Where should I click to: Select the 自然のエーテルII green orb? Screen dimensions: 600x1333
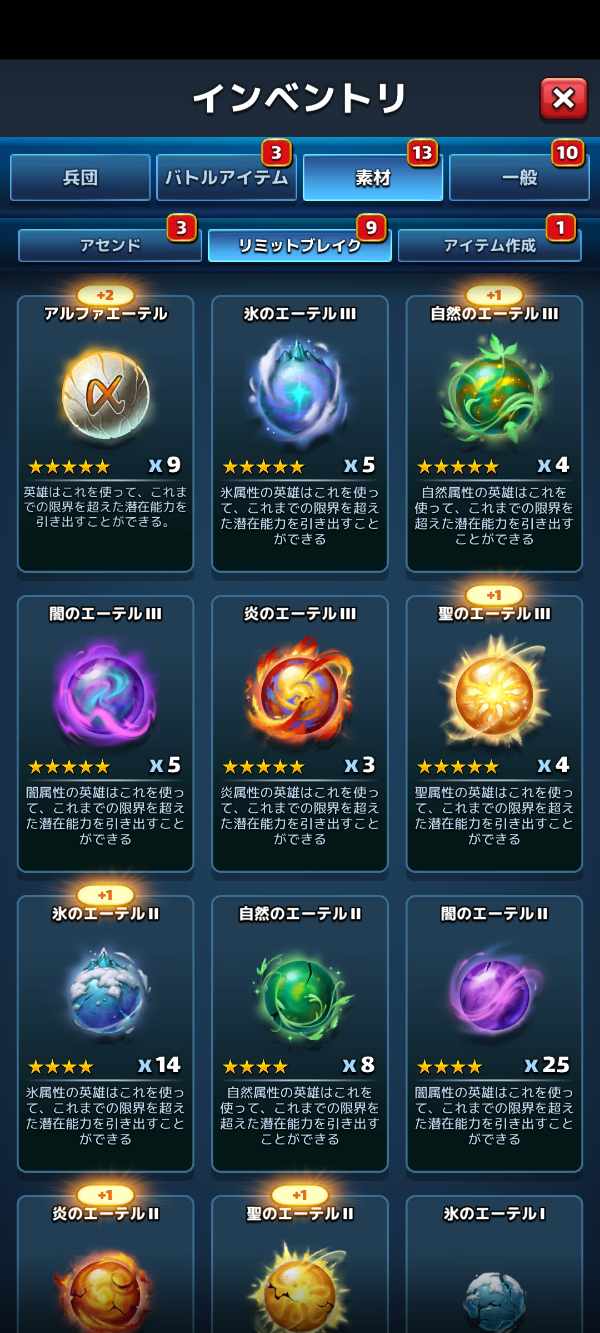pos(299,992)
